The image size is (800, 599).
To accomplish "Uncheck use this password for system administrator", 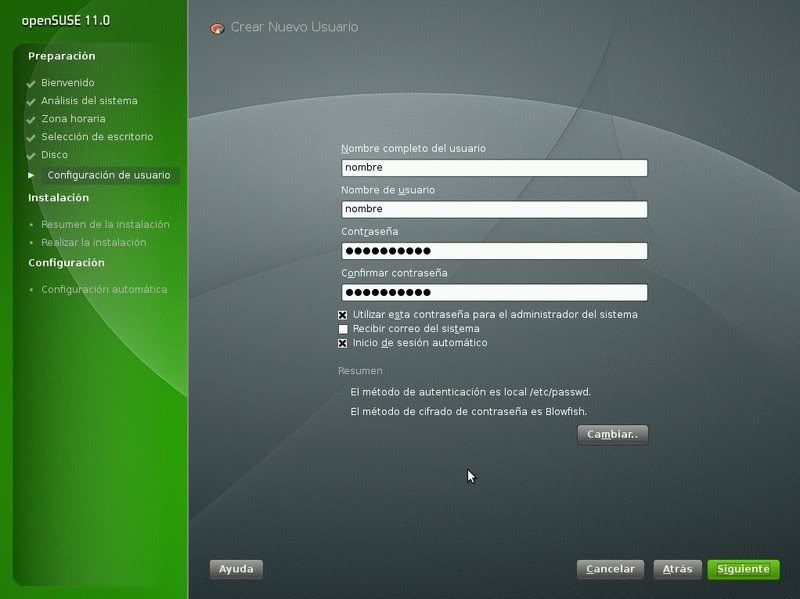I will tap(343, 315).
